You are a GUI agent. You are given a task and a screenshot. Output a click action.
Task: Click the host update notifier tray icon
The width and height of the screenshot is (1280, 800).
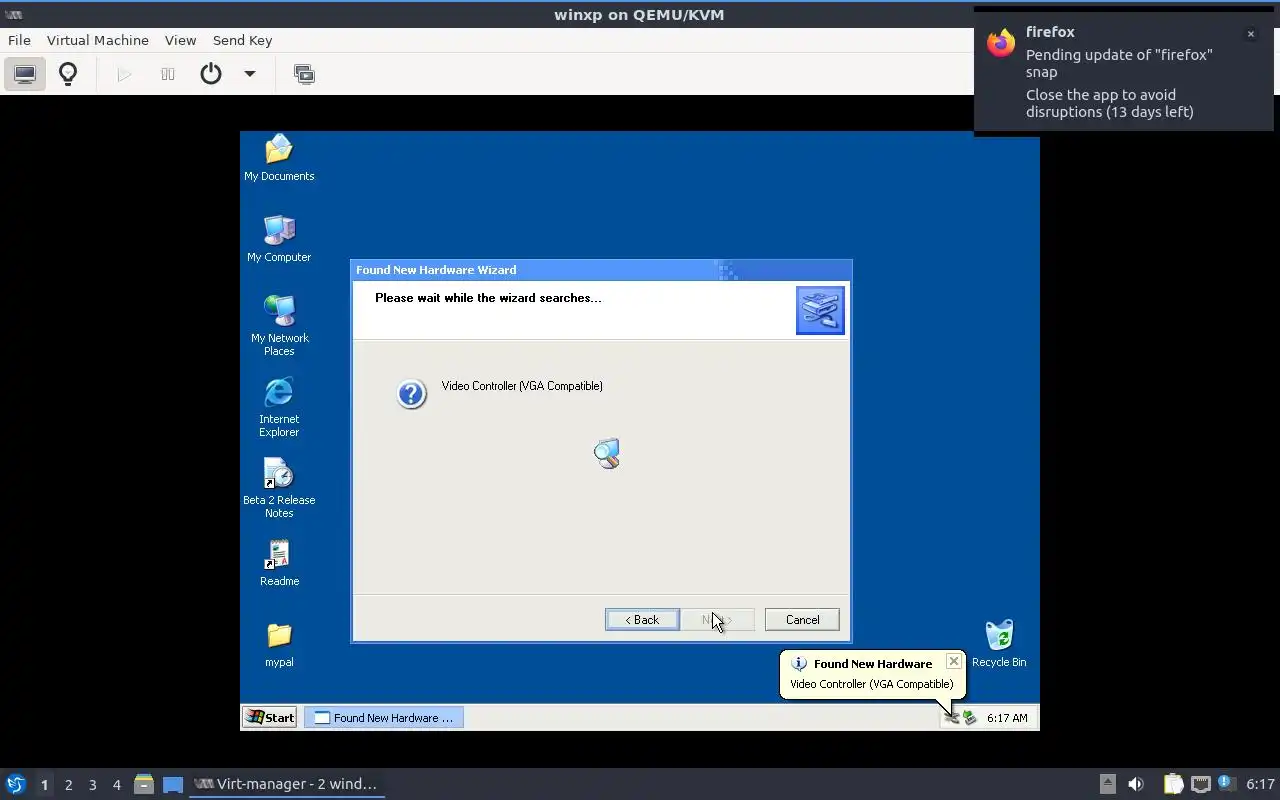[1226, 784]
